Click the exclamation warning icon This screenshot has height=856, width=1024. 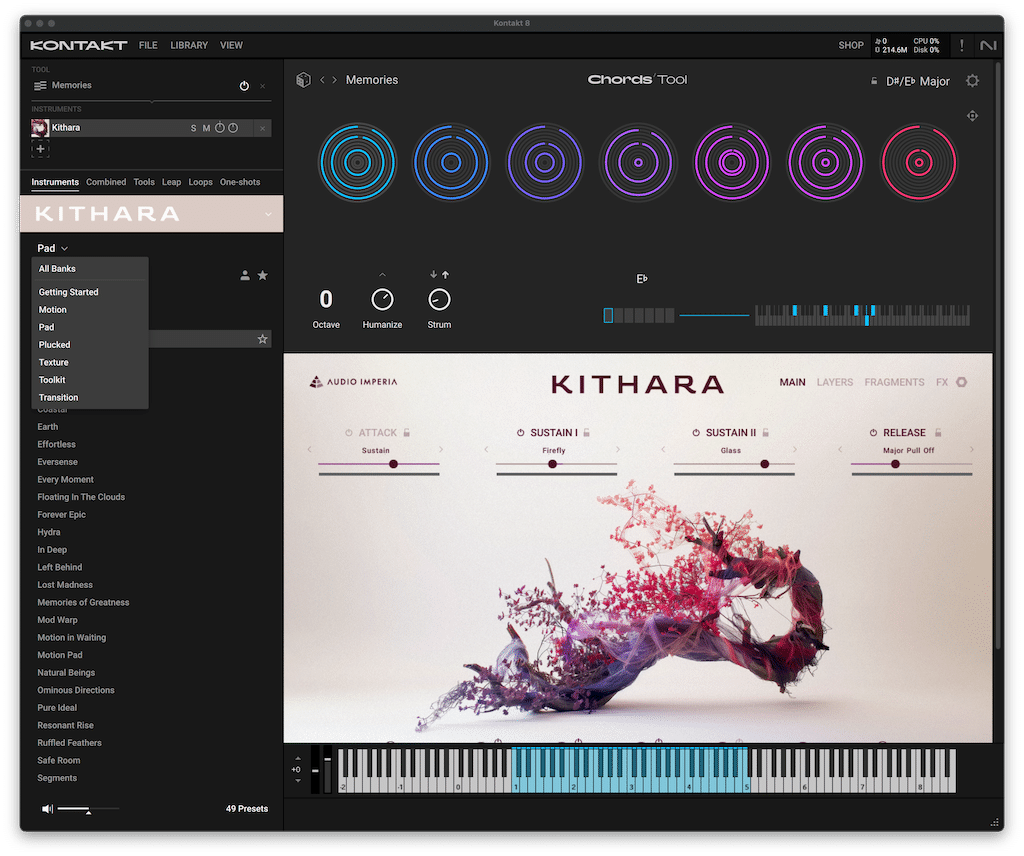[961, 45]
